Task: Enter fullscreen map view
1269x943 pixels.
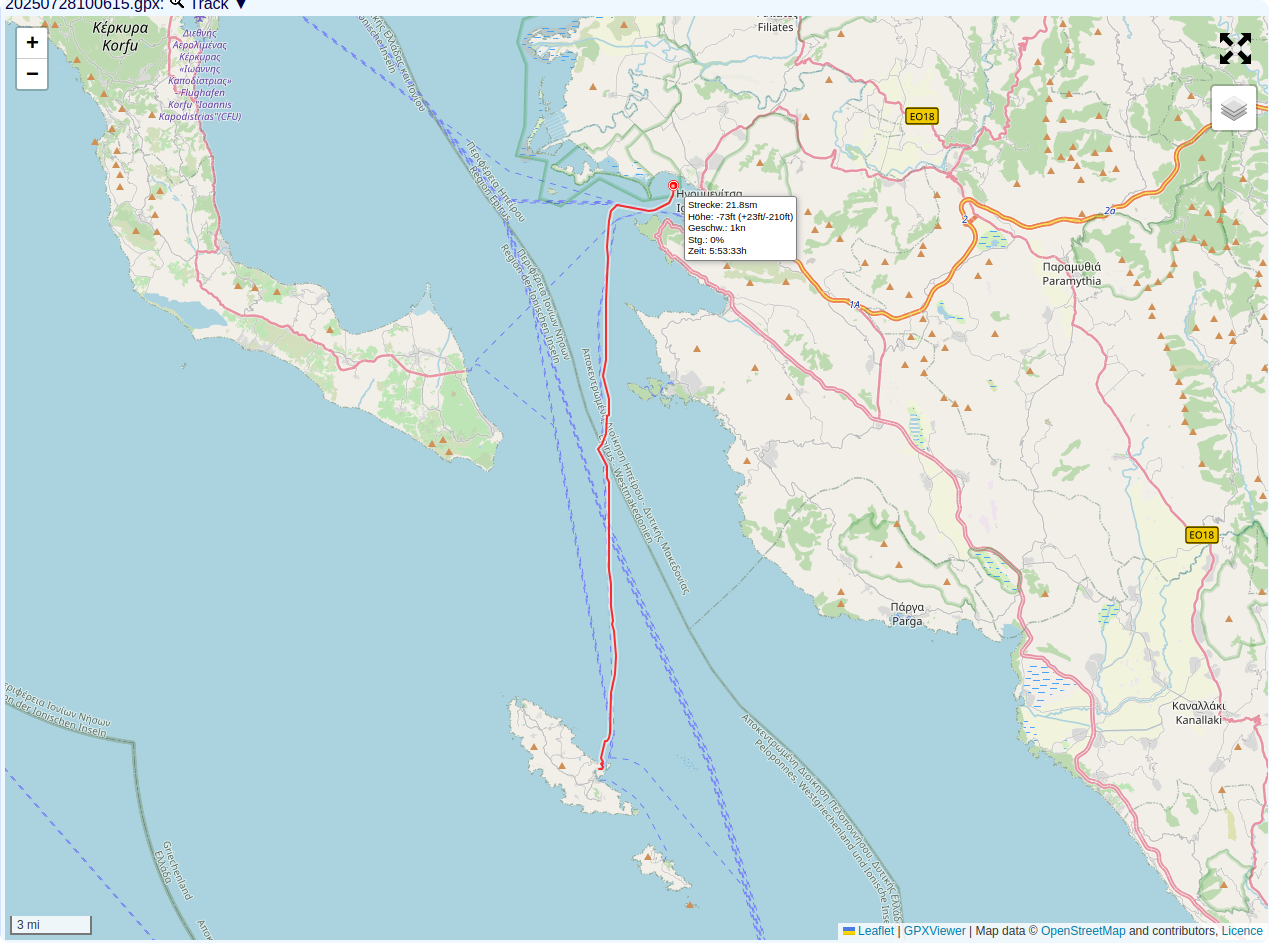Action: (1235, 48)
